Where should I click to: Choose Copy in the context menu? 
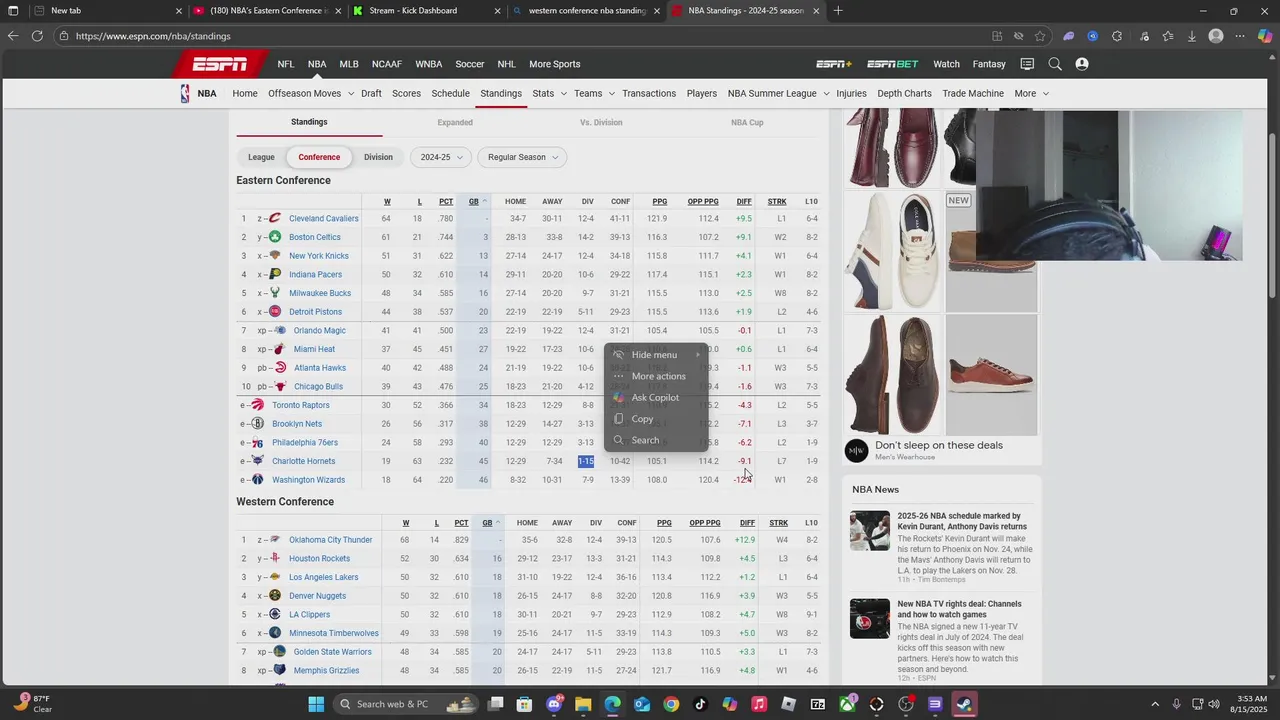pyautogui.click(x=656, y=419)
